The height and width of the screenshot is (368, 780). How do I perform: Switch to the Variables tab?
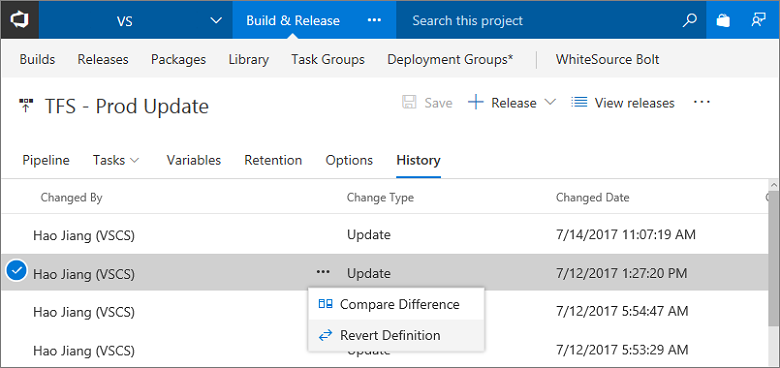coord(194,160)
